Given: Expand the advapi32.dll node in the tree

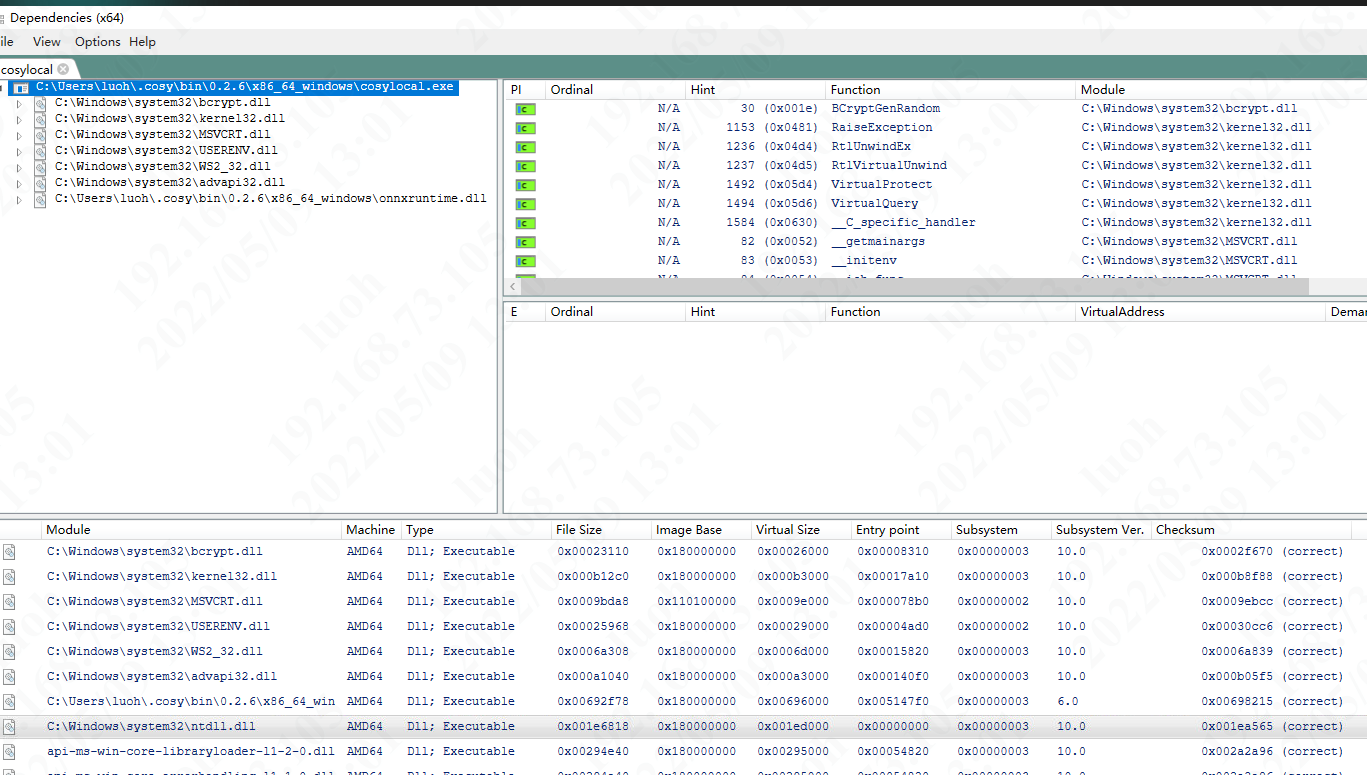Looking at the screenshot, I should tap(18, 183).
